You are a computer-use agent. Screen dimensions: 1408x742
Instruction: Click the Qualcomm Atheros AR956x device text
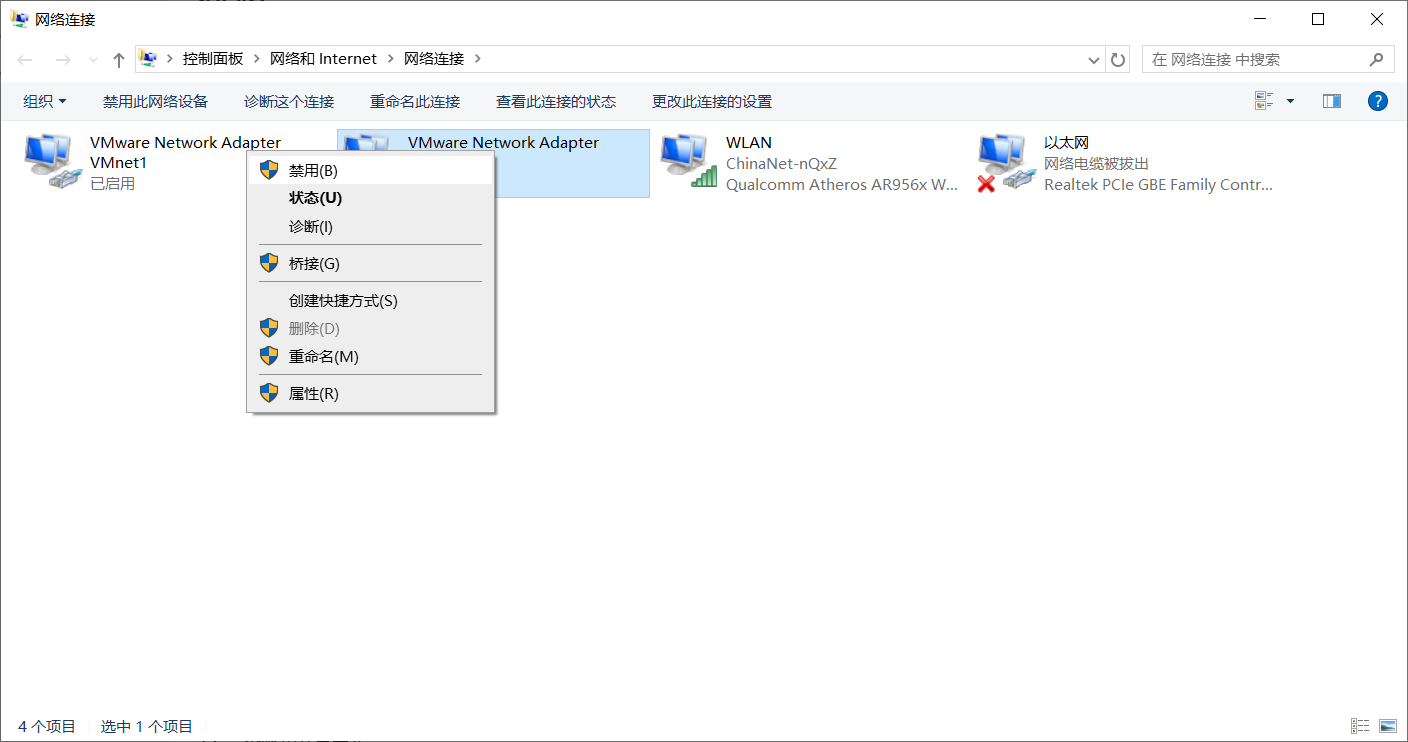pos(842,185)
